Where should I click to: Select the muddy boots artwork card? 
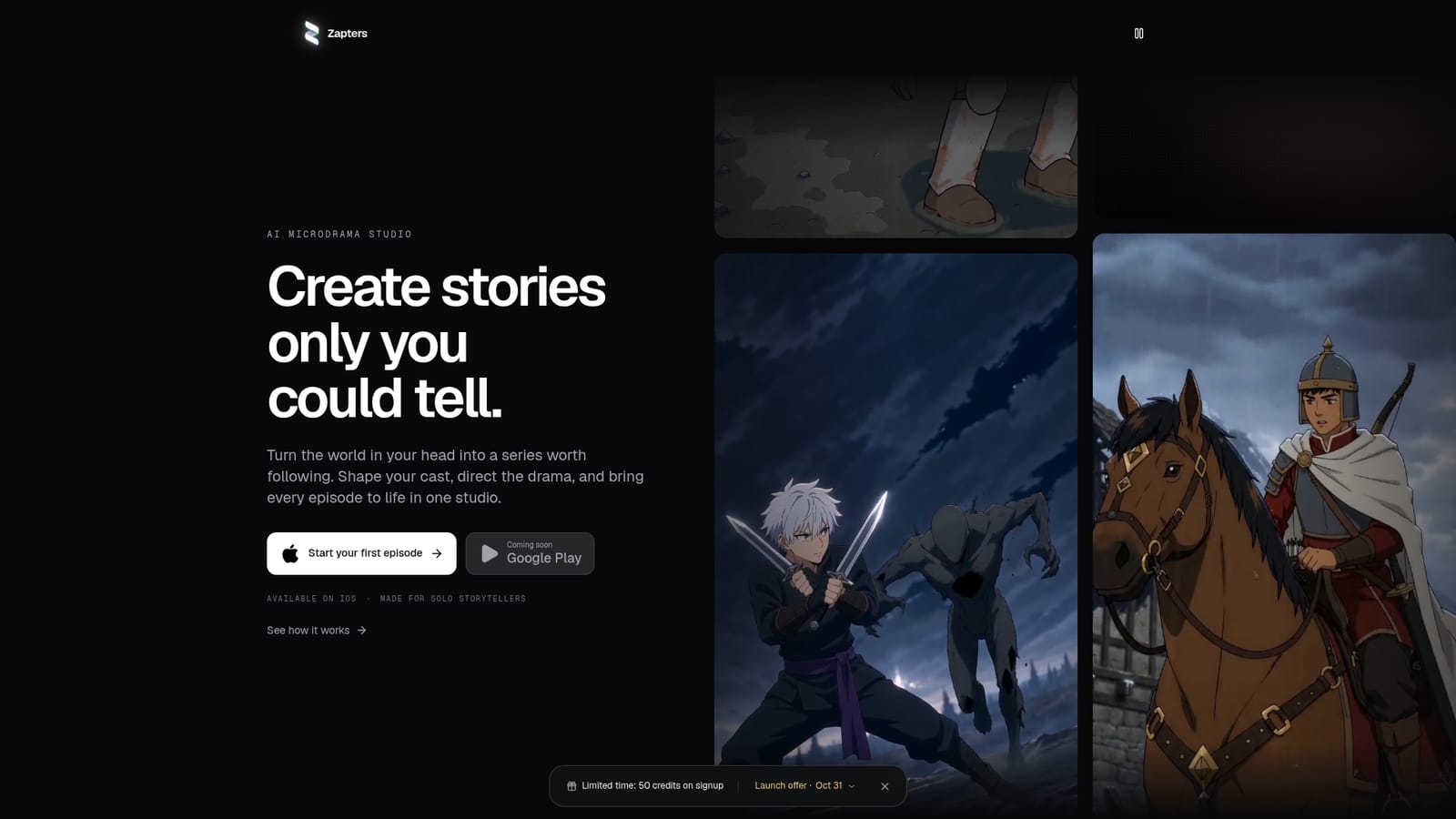[x=895, y=157]
